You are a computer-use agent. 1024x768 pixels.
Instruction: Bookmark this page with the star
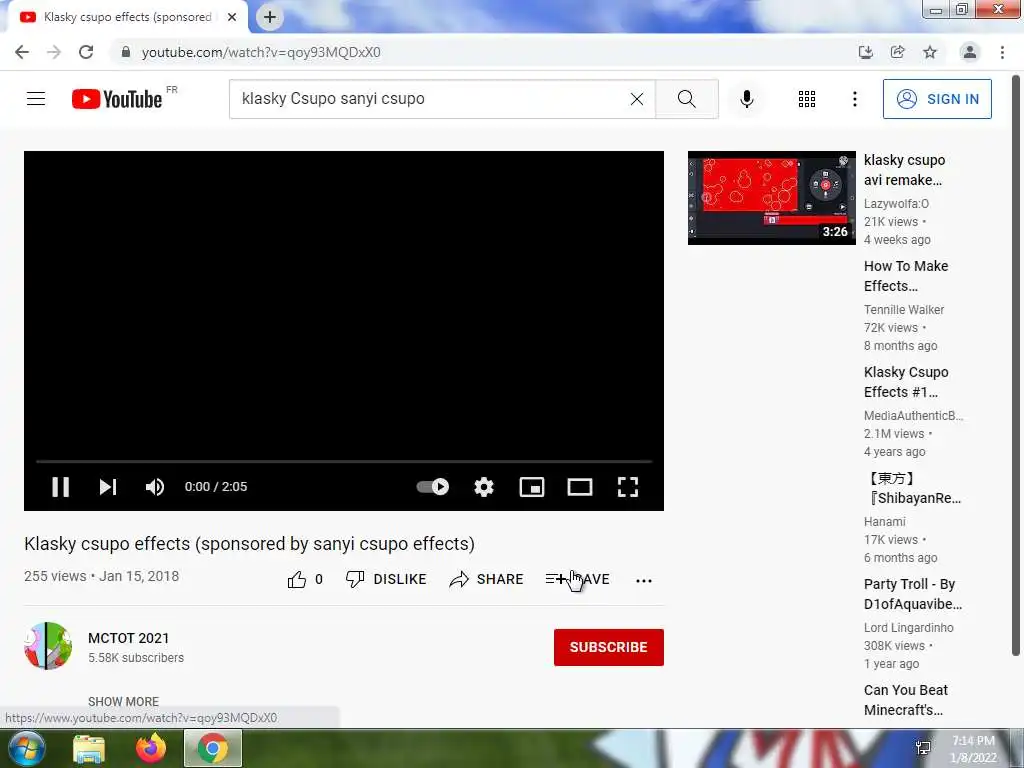[930, 52]
